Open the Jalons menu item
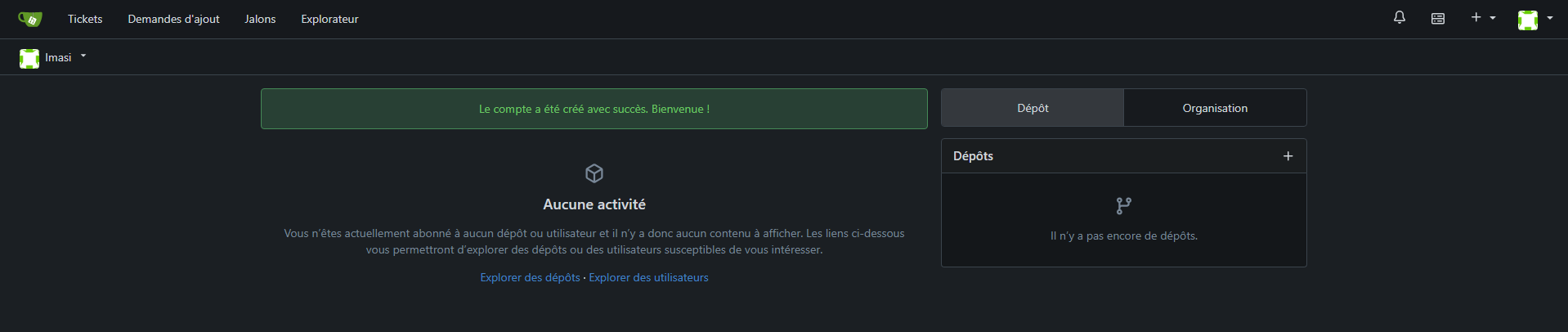This screenshot has width=1568, height=332. [x=260, y=19]
